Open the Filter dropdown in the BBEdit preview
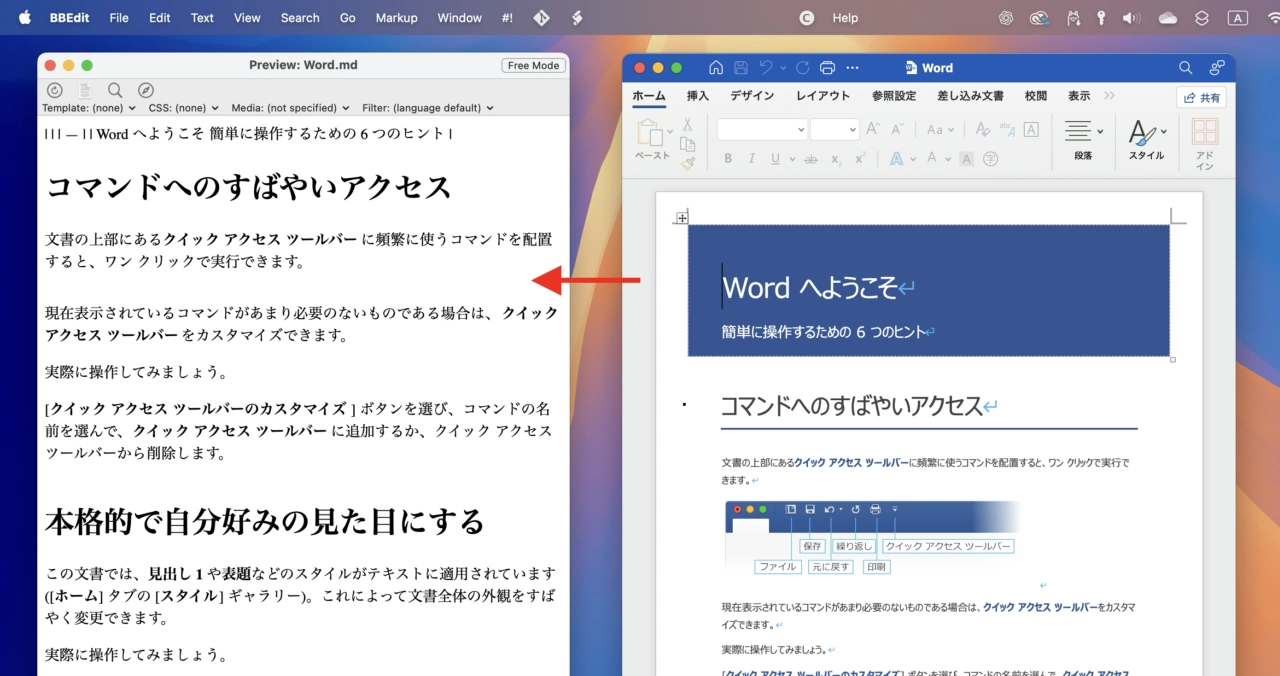Image resolution: width=1280 pixels, height=676 pixels. pos(428,108)
